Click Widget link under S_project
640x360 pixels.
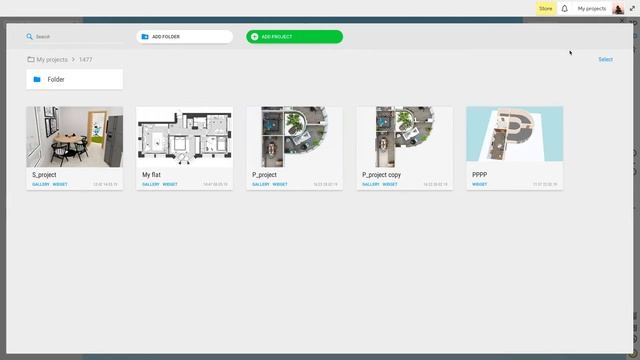pos(60,184)
